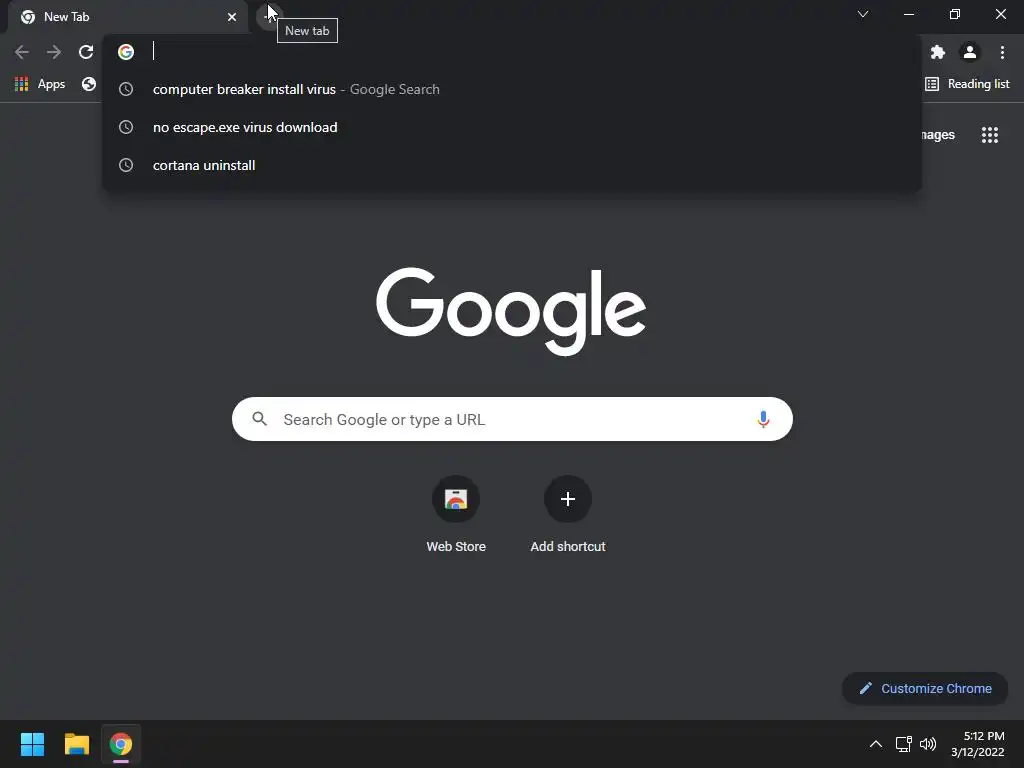Expand the tab search chevron

(x=863, y=14)
